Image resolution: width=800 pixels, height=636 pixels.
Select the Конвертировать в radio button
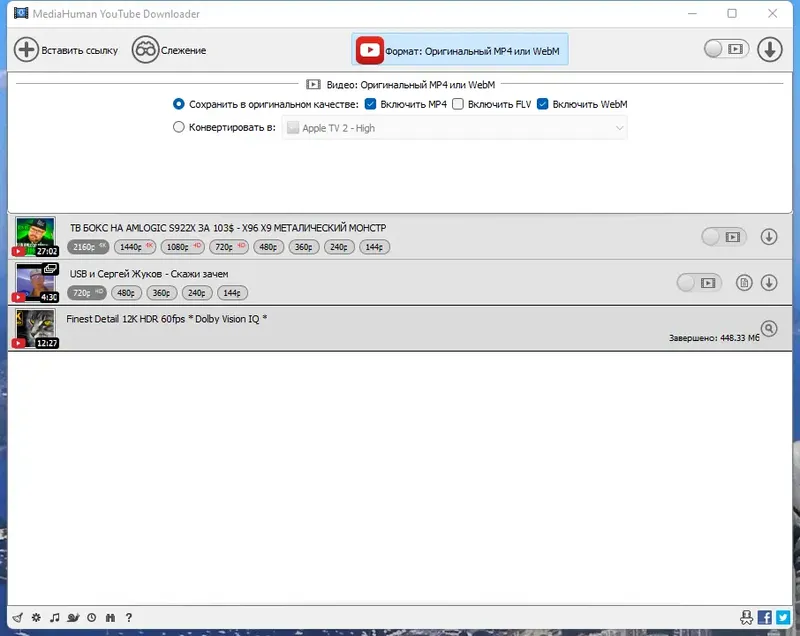tap(179, 127)
